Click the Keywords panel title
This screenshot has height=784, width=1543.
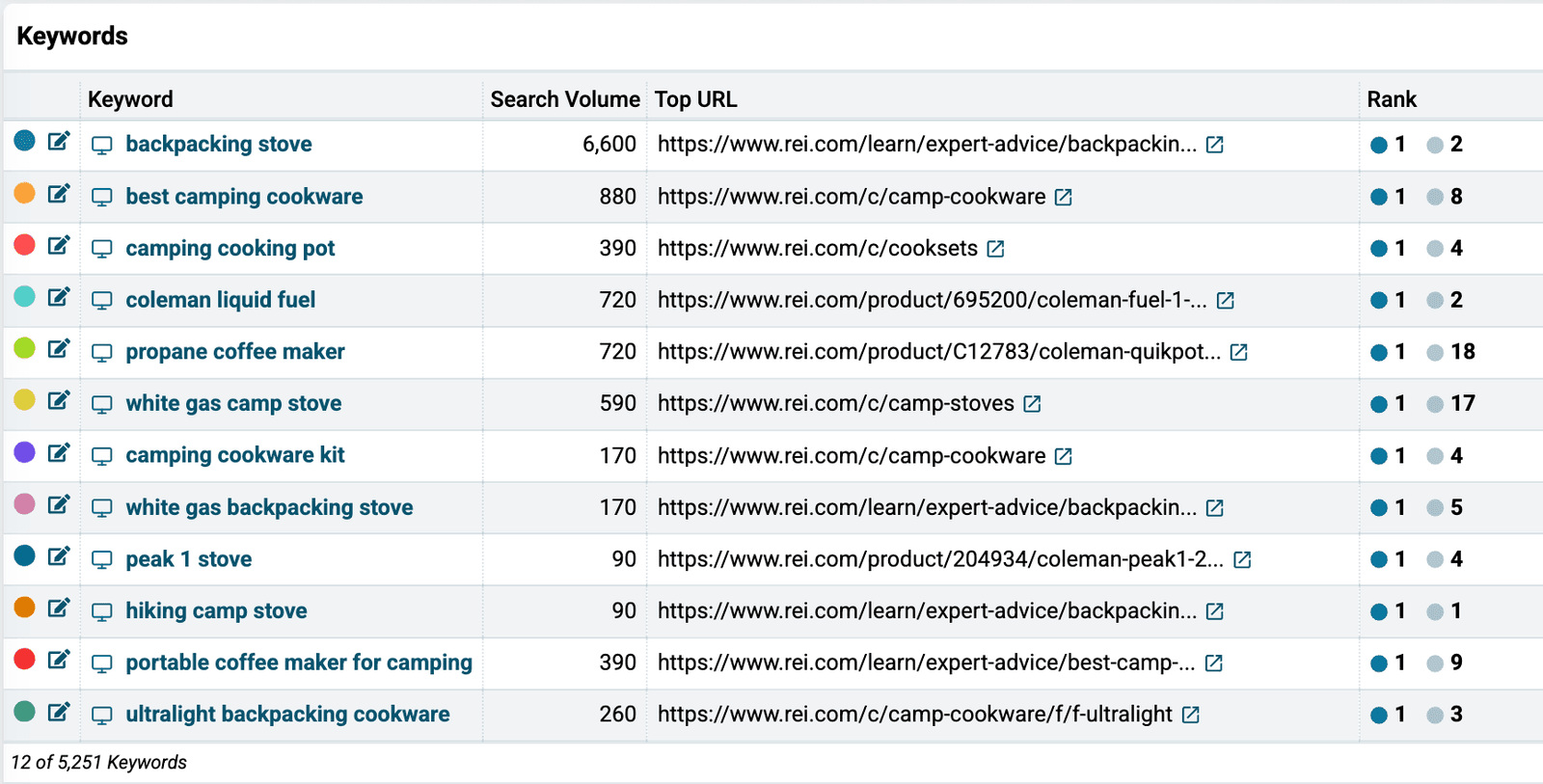click(72, 36)
